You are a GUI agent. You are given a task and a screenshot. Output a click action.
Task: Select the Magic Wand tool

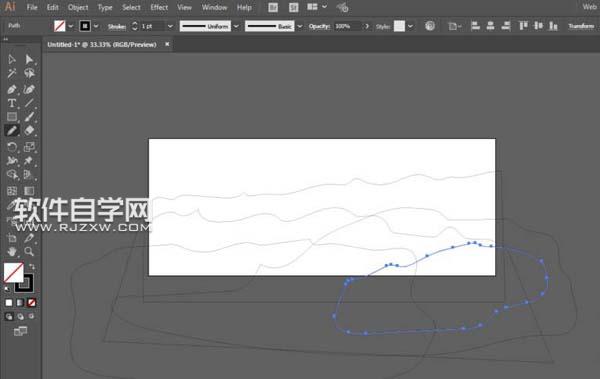(12, 73)
